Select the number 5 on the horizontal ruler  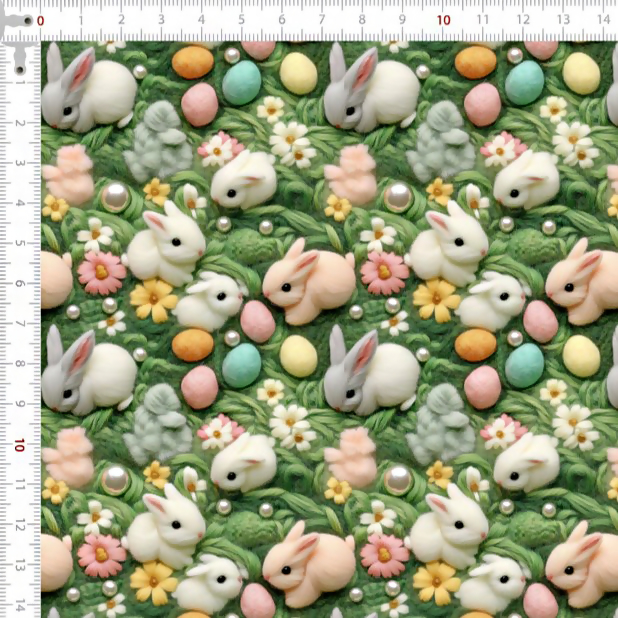pos(242,20)
